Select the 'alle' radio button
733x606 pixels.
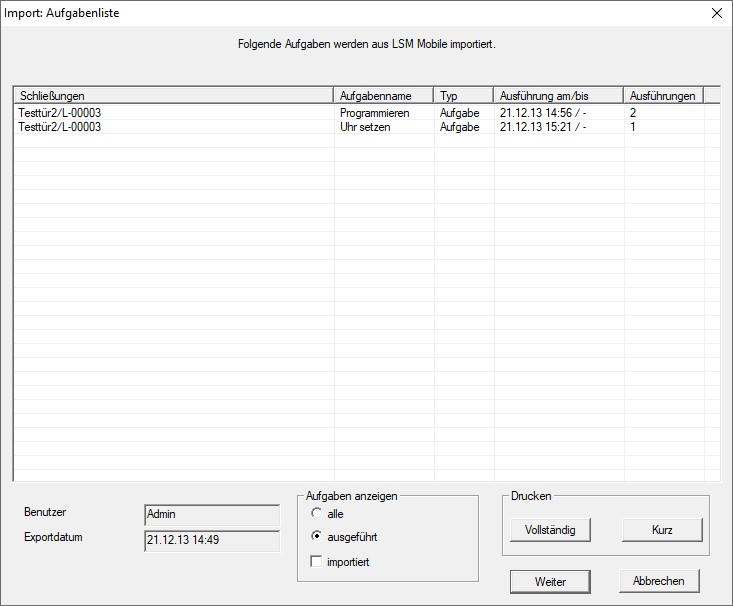tap(317, 514)
